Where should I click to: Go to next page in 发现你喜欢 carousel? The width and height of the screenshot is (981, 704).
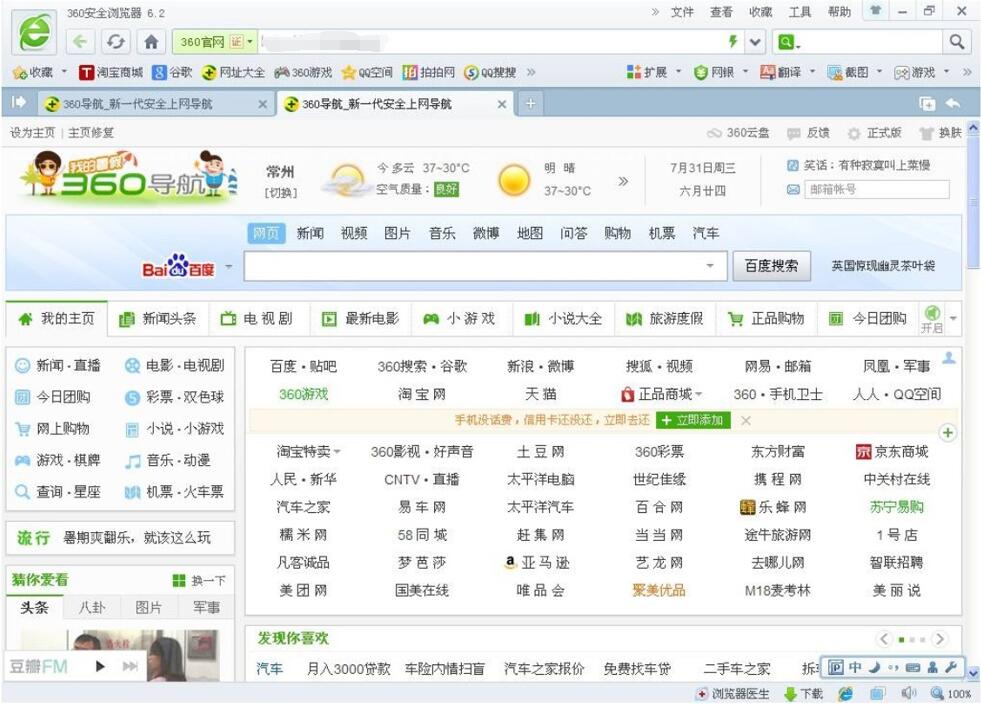click(940, 639)
